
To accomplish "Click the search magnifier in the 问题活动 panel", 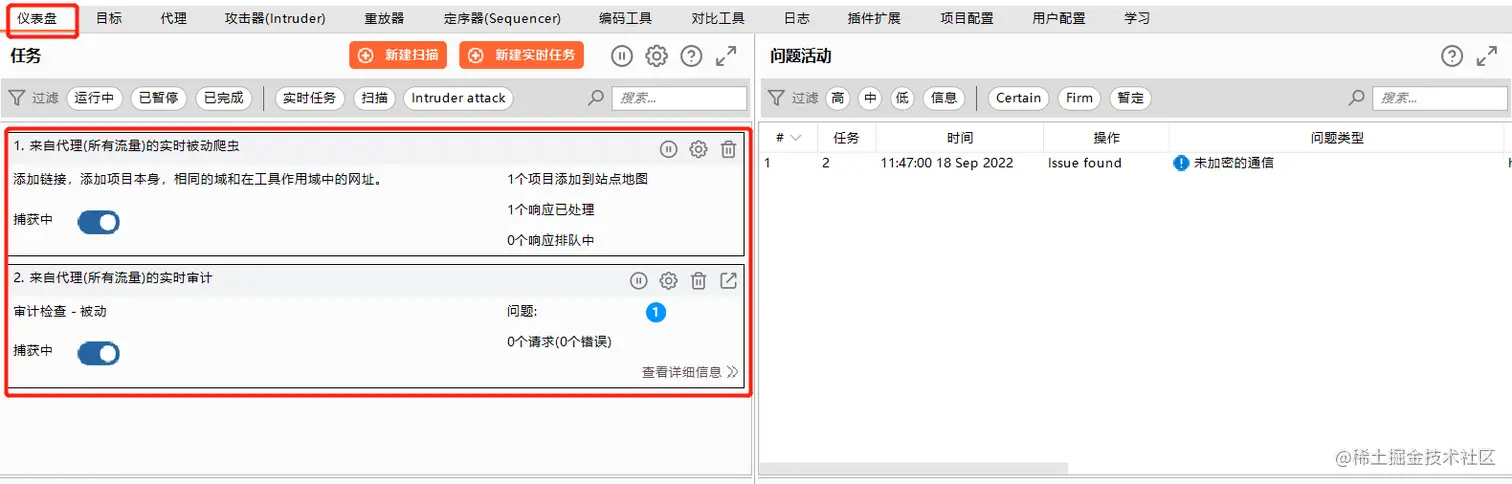I will [1356, 98].
